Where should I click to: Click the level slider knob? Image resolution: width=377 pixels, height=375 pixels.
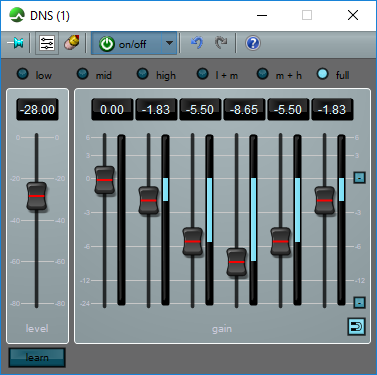point(37,196)
